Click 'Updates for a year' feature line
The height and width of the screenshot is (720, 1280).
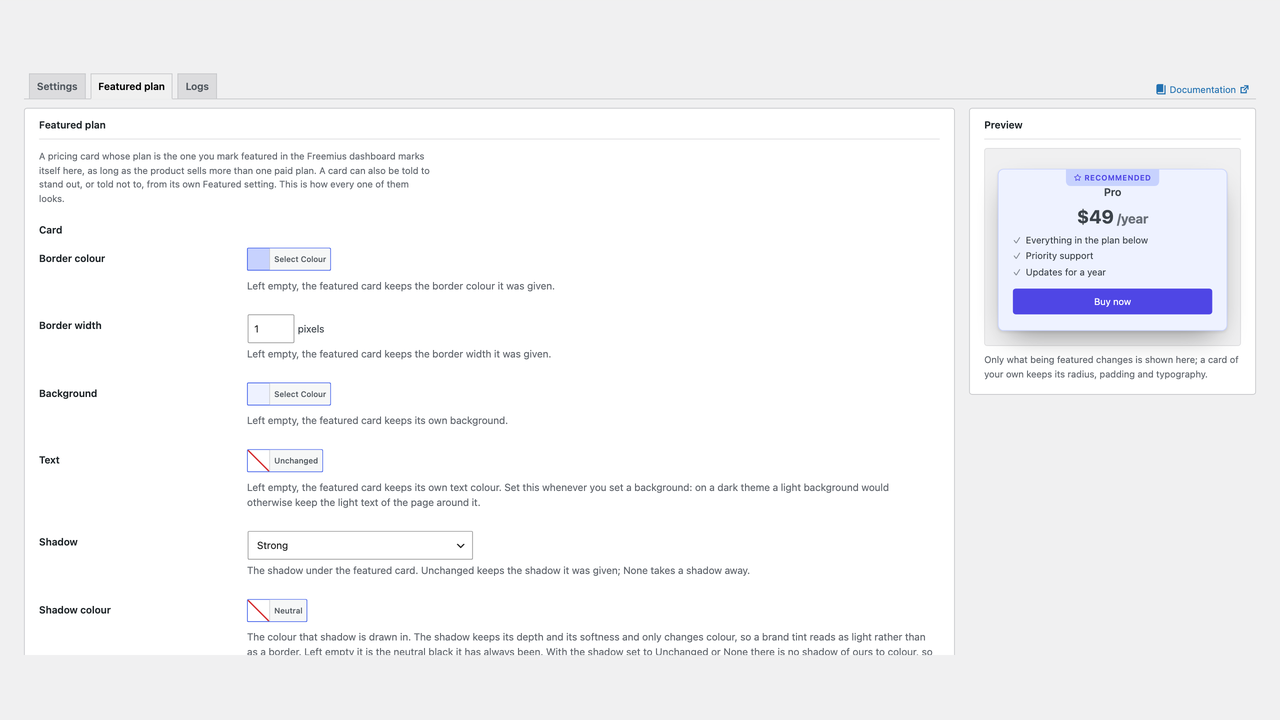coord(1066,272)
